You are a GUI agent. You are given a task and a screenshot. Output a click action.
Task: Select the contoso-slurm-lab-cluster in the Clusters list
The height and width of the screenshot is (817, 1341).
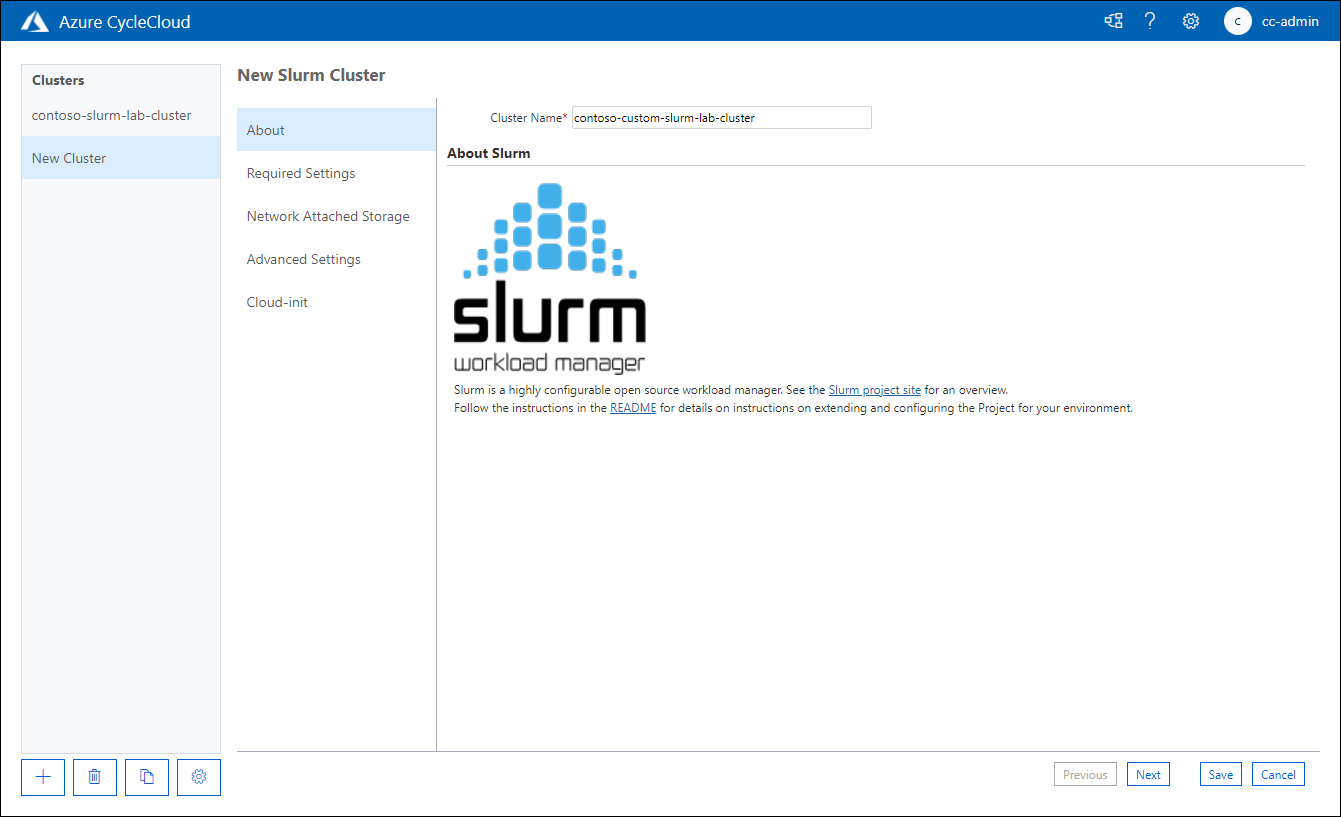[111, 114]
